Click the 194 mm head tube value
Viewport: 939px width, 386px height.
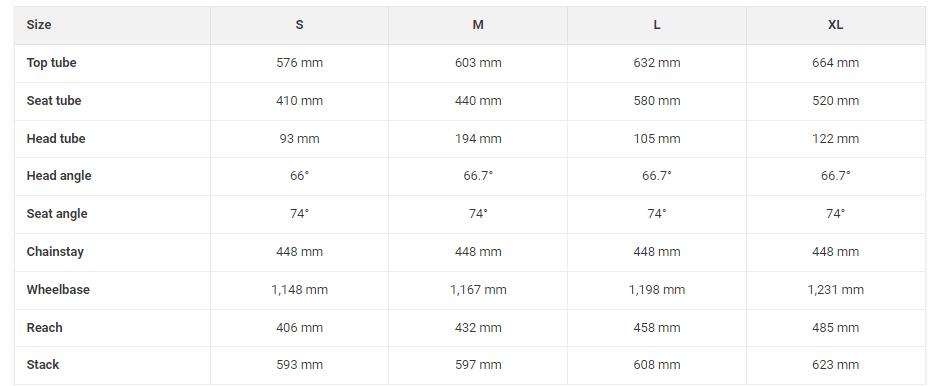478,139
